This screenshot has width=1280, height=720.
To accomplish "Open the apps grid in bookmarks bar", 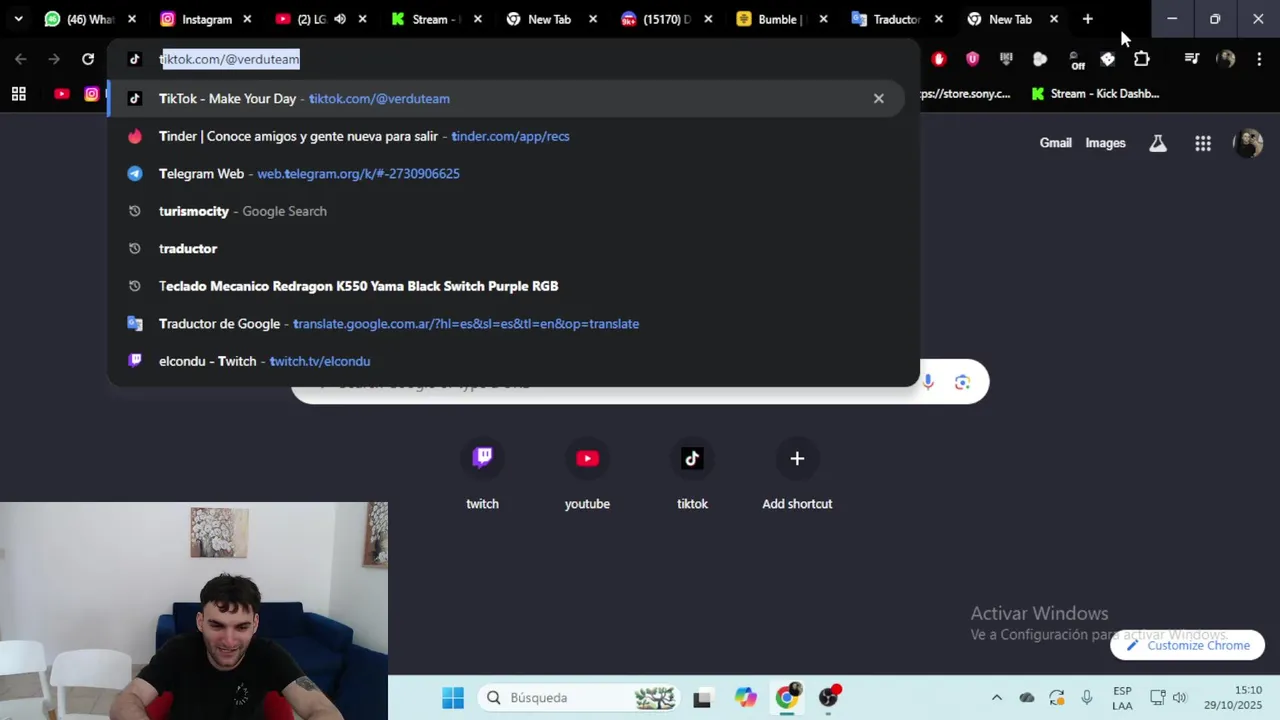I will pos(18,94).
